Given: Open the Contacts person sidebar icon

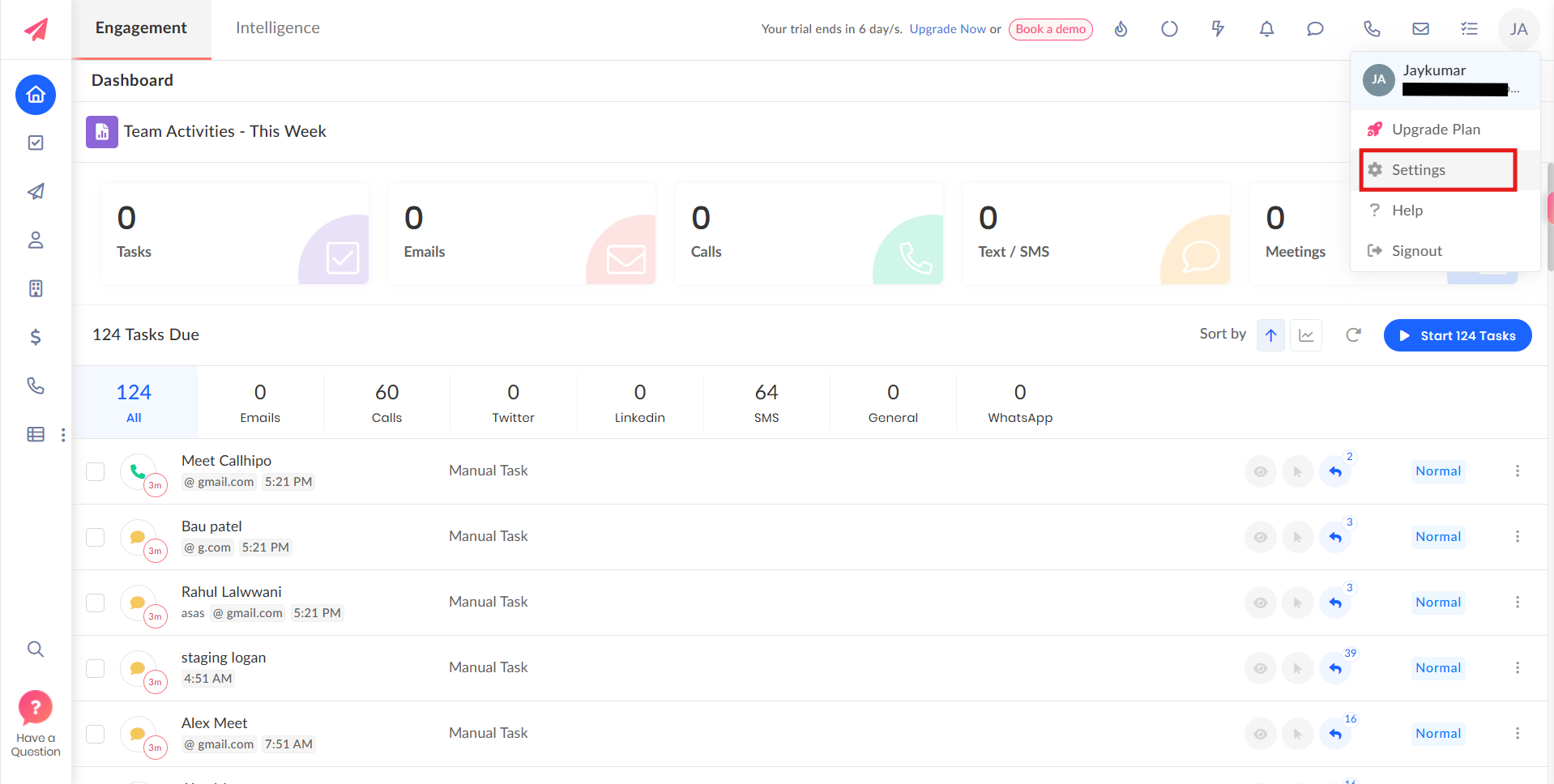Looking at the screenshot, I should tap(36, 240).
